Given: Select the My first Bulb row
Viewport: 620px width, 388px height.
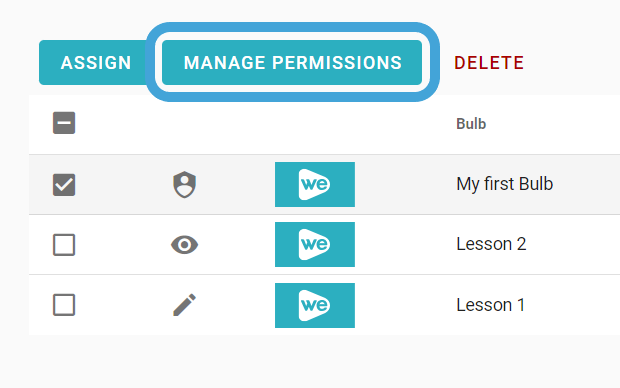Looking at the screenshot, I should click(324, 185).
